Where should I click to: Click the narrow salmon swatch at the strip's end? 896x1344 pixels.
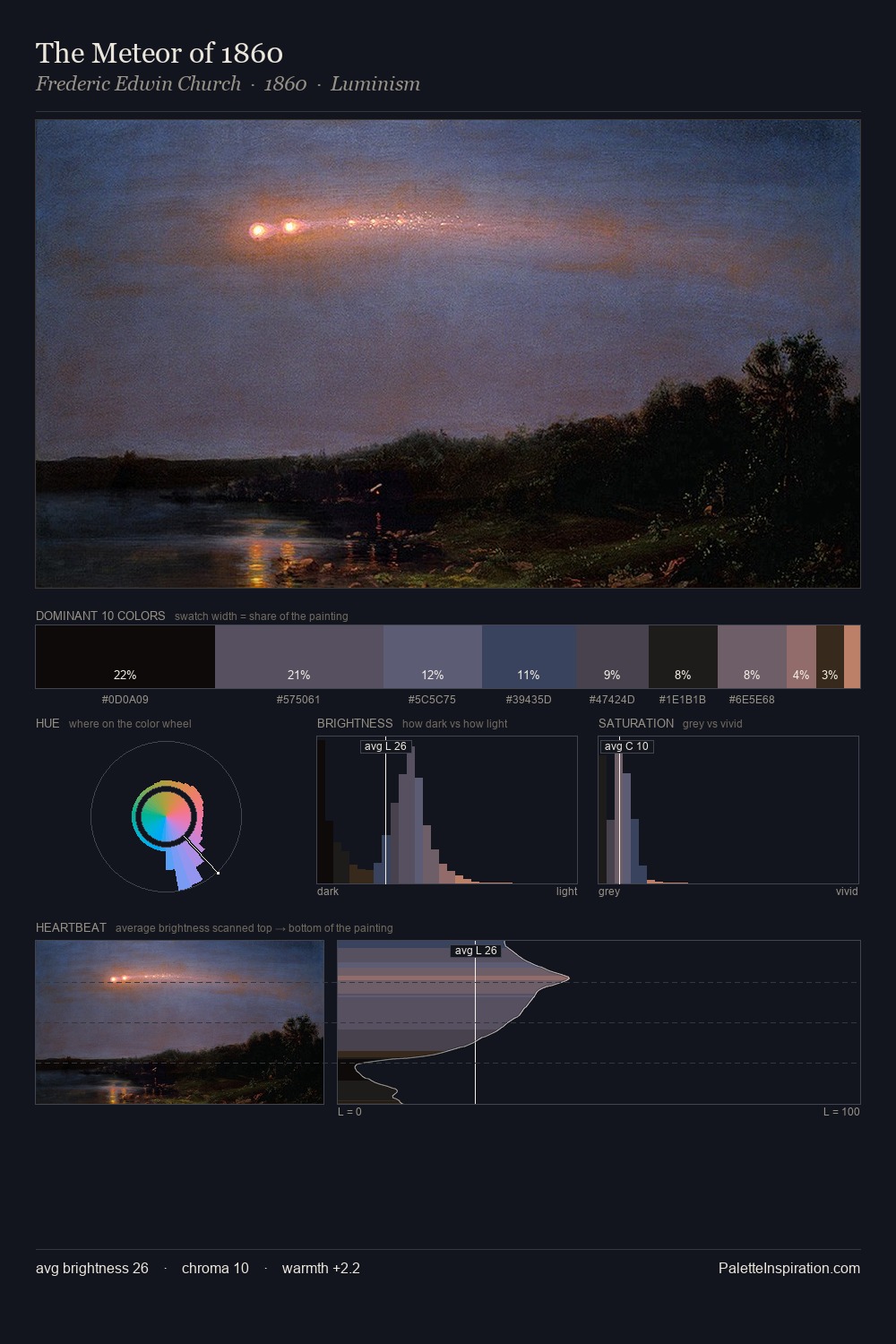(x=852, y=657)
